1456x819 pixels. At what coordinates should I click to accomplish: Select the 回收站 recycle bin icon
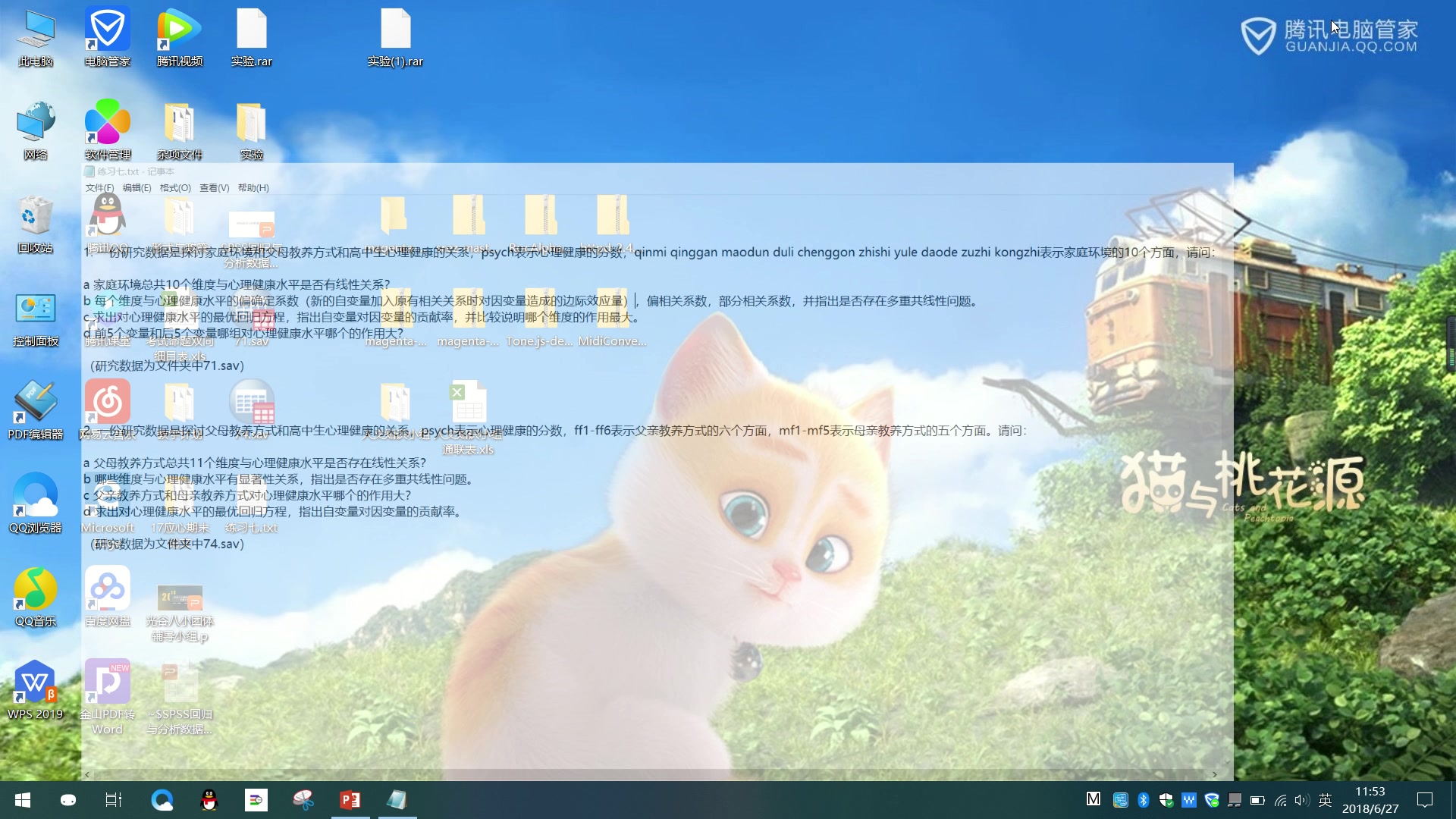[36, 224]
